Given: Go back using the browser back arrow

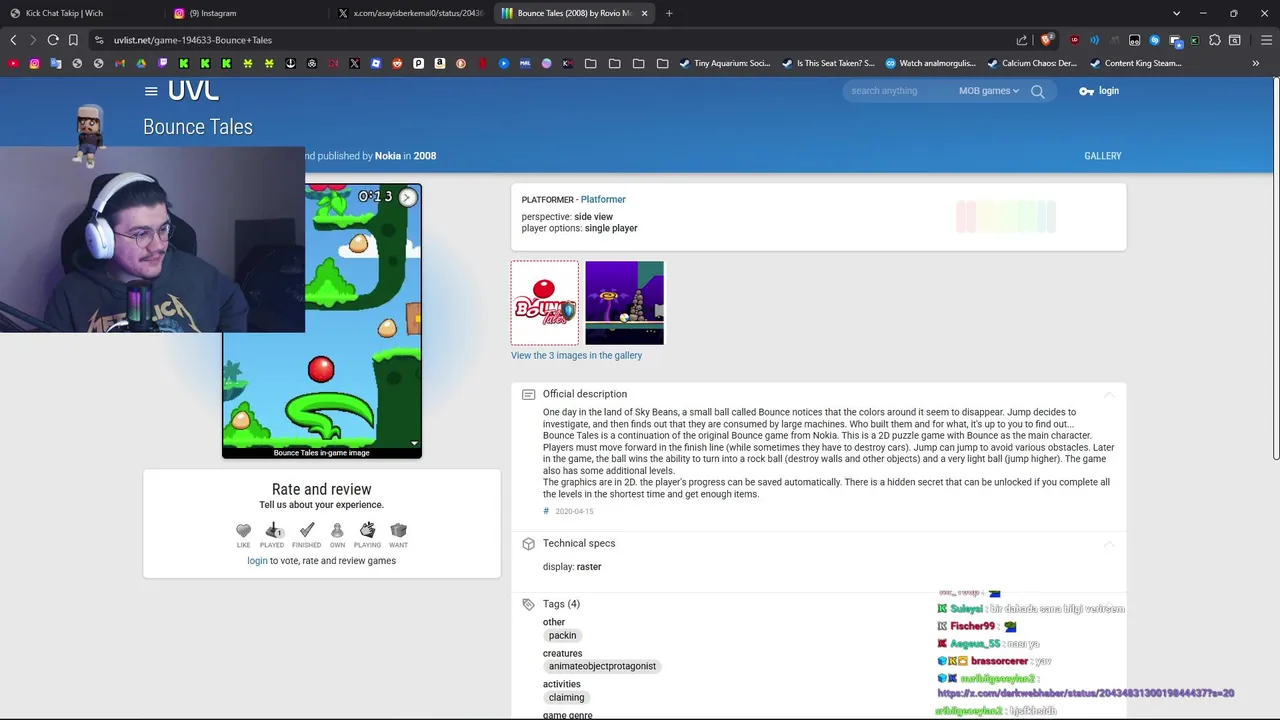Looking at the screenshot, I should coord(13,40).
